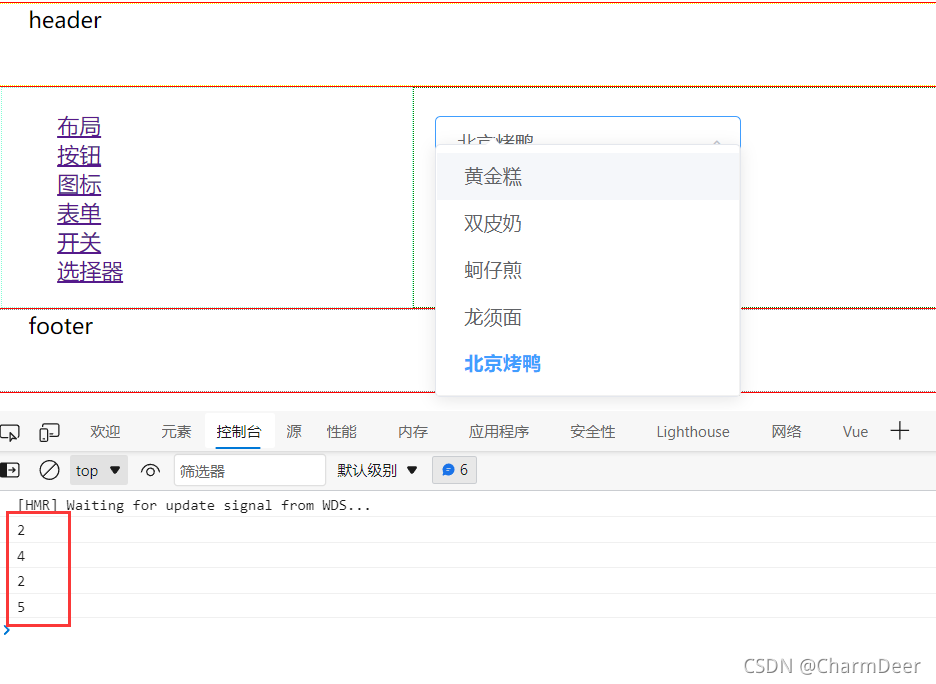The image size is (936, 684).
Task: Open the top context dropdown
Action: click(x=98, y=470)
